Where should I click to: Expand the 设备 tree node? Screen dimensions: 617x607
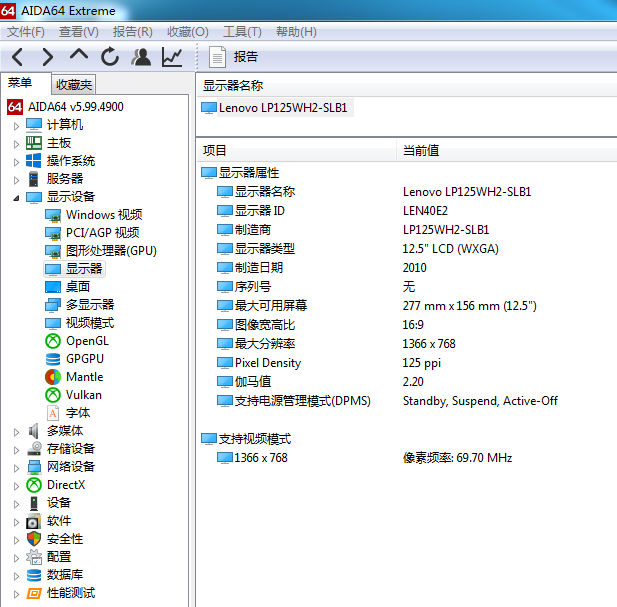point(16,504)
